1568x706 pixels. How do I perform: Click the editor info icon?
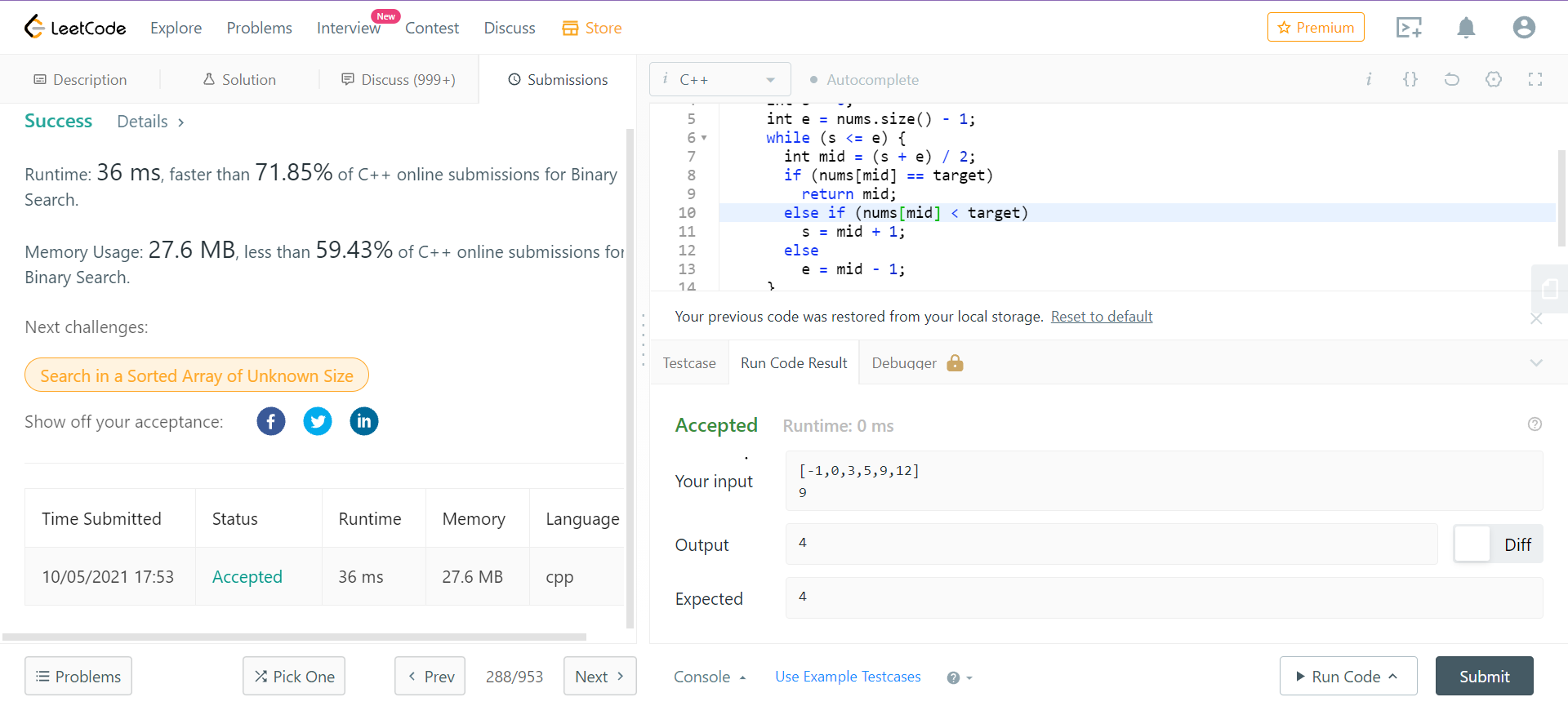click(x=1369, y=79)
